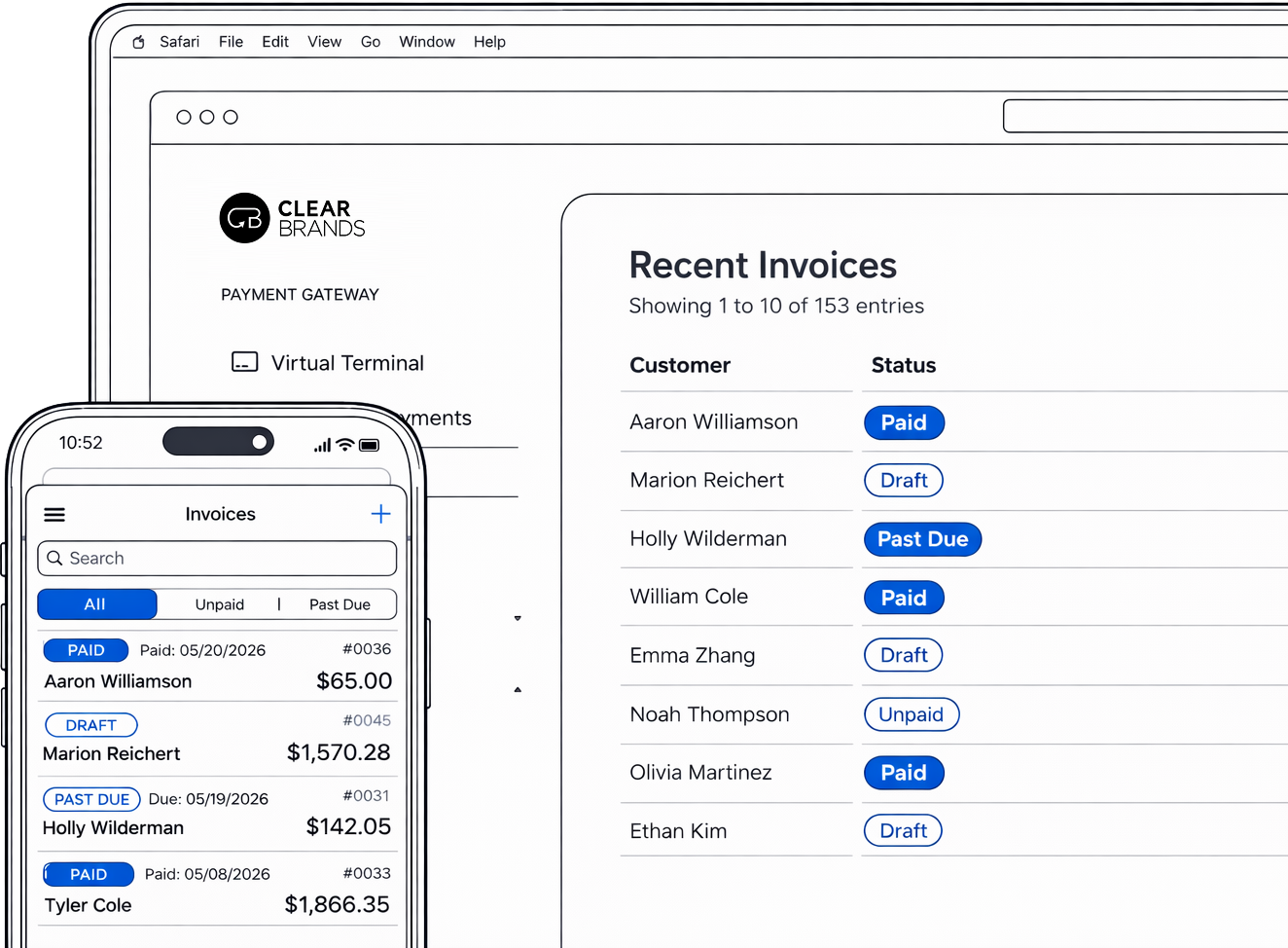Click the browser address bar
1288x948 pixels.
pyautogui.click(x=1145, y=116)
